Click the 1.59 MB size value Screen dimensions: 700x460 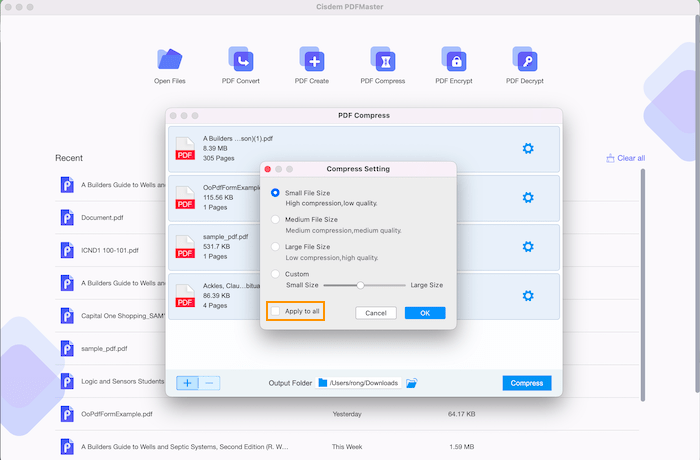click(x=462, y=447)
